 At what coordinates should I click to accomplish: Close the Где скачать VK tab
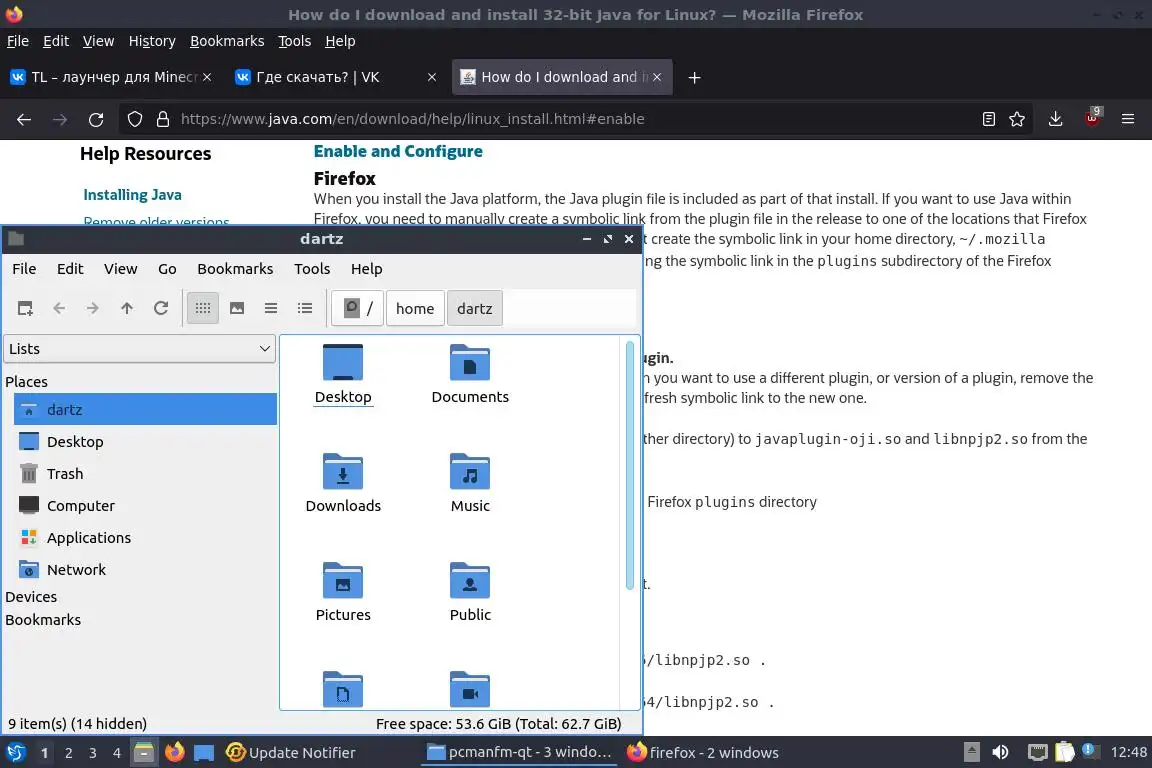(432, 77)
